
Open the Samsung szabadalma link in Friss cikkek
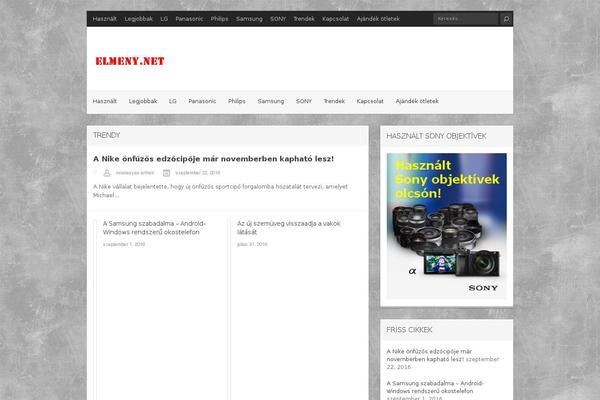point(435,387)
